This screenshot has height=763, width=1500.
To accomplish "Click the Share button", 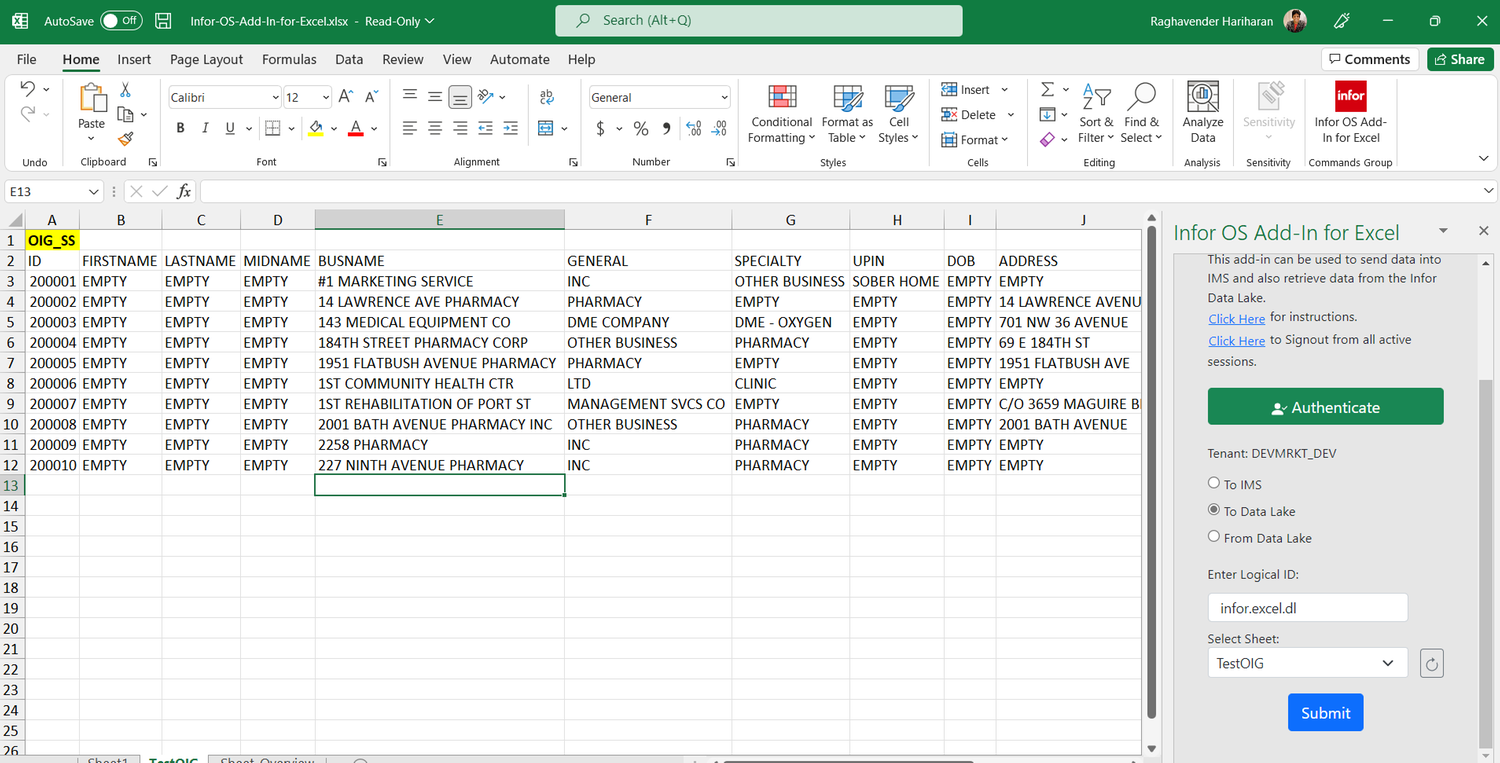I will tap(1460, 59).
